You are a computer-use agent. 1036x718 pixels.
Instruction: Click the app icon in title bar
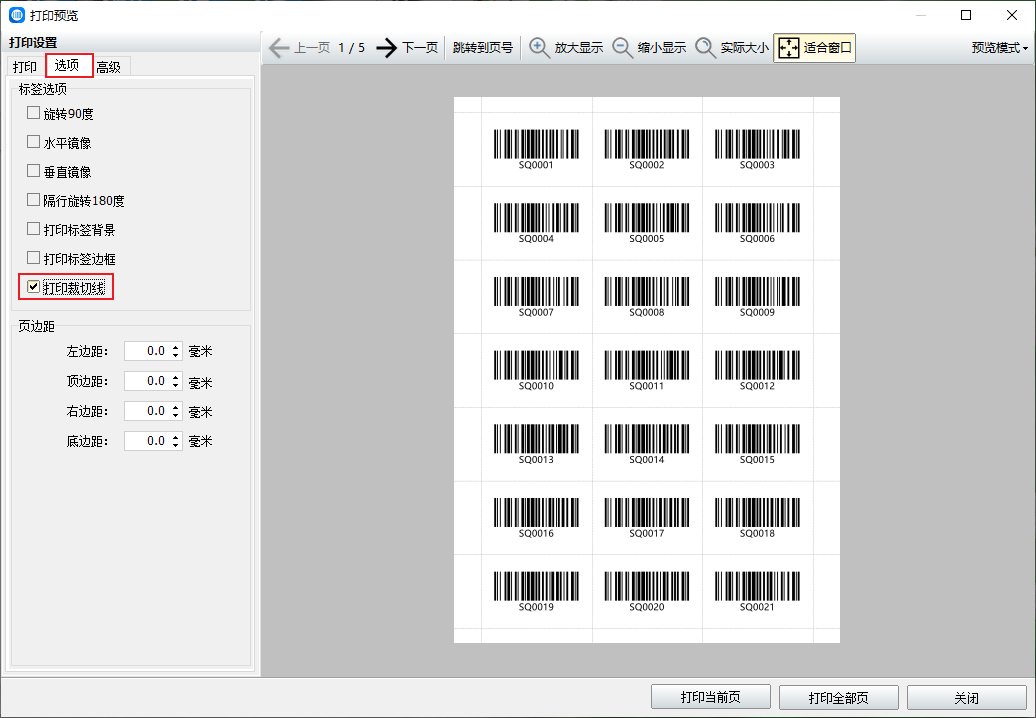coord(17,15)
